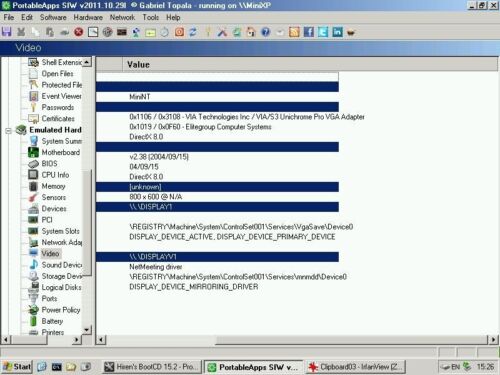The height and width of the screenshot is (375, 500).
Task: Click the blue refresh arrows toolbar icon
Action: click(193, 32)
